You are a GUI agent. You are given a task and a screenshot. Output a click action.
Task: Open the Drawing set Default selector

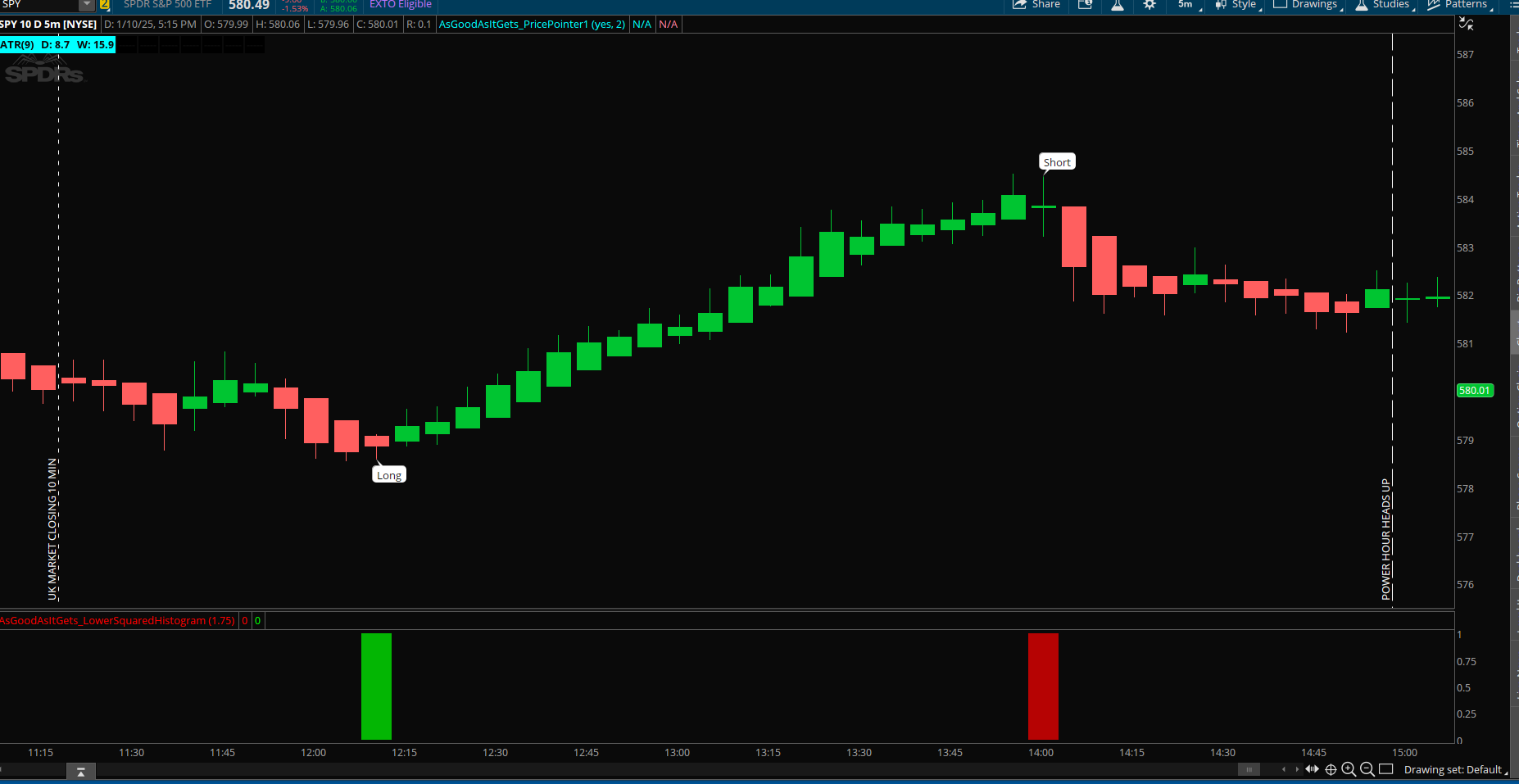pos(1454,770)
